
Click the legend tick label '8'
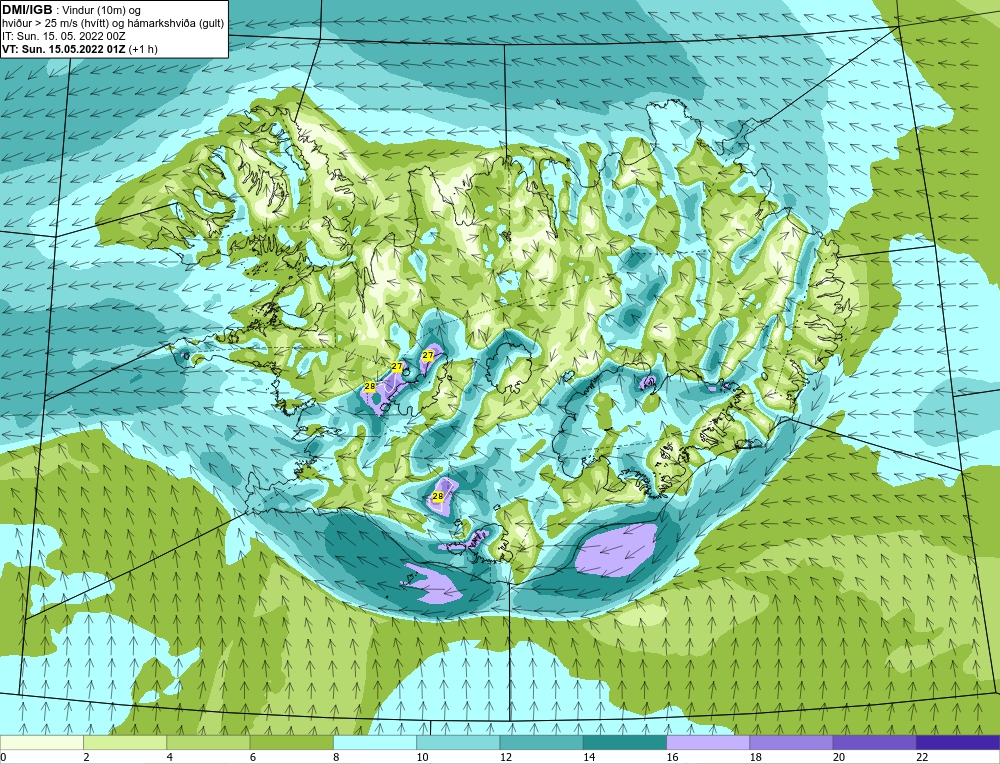(x=336, y=757)
